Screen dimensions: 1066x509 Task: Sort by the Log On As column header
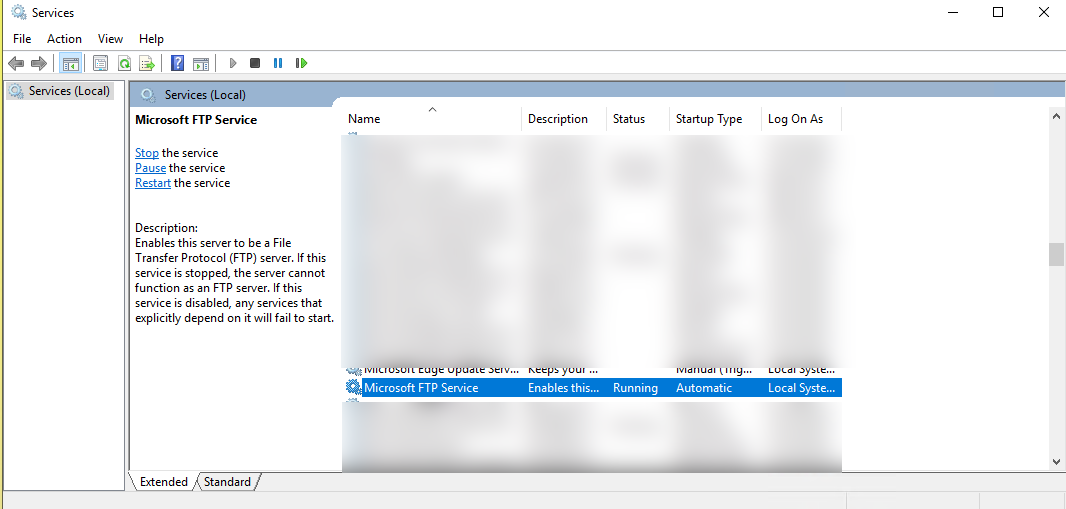pos(801,119)
